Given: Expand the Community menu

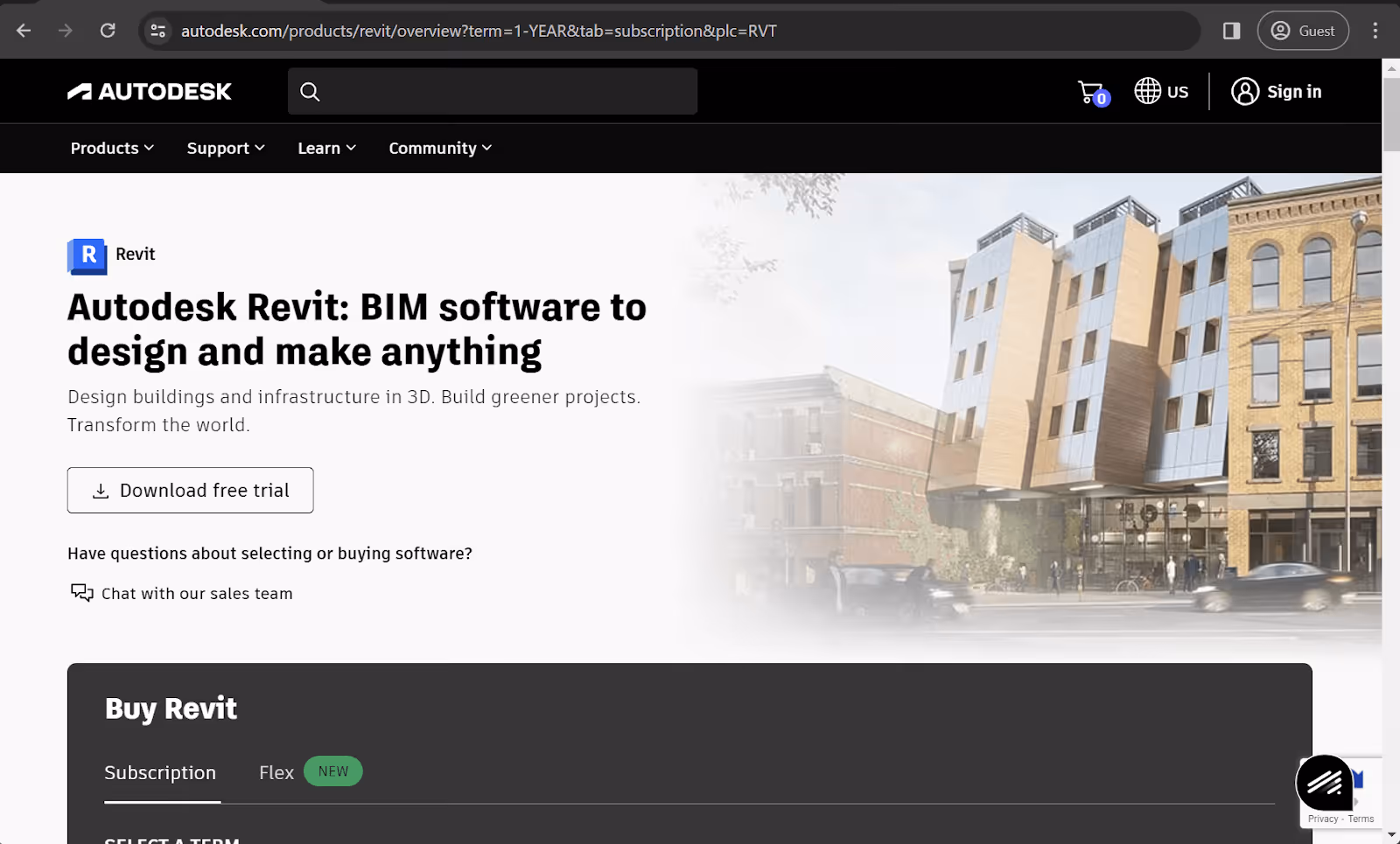Looking at the screenshot, I should click(x=440, y=148).
